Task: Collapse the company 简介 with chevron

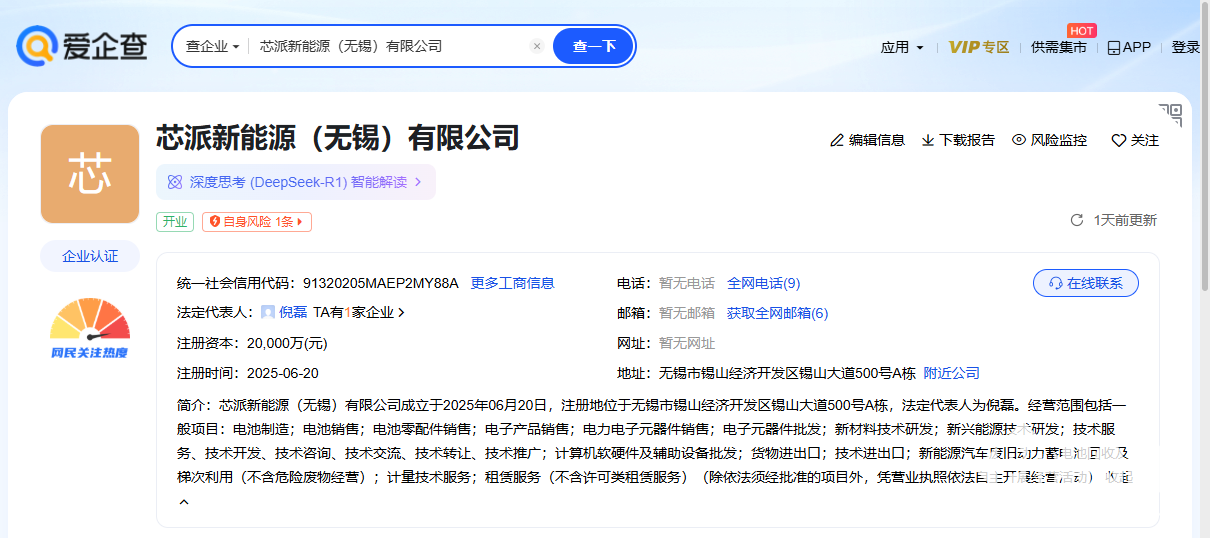Action: click(184, 502)
